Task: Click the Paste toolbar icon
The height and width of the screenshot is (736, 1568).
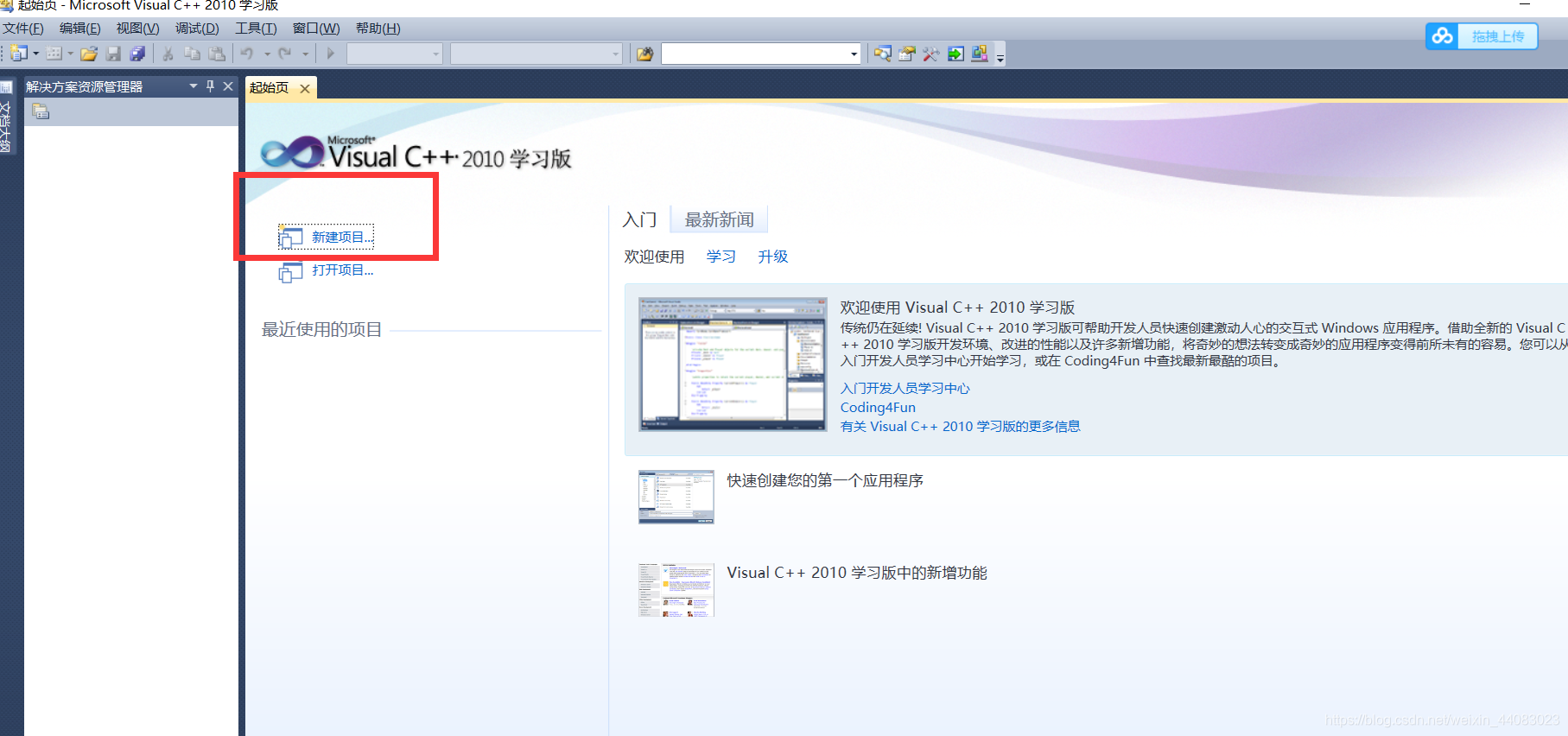Action: [217, 54]
